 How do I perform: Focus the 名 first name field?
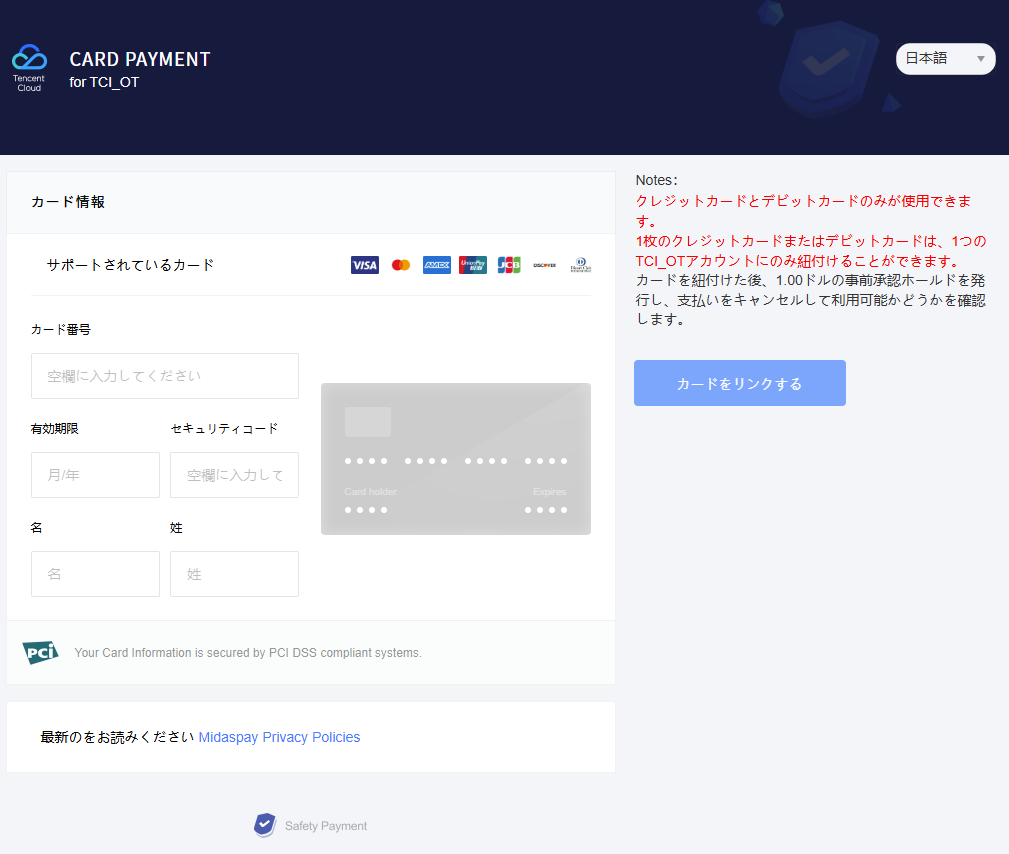(95, 574)
